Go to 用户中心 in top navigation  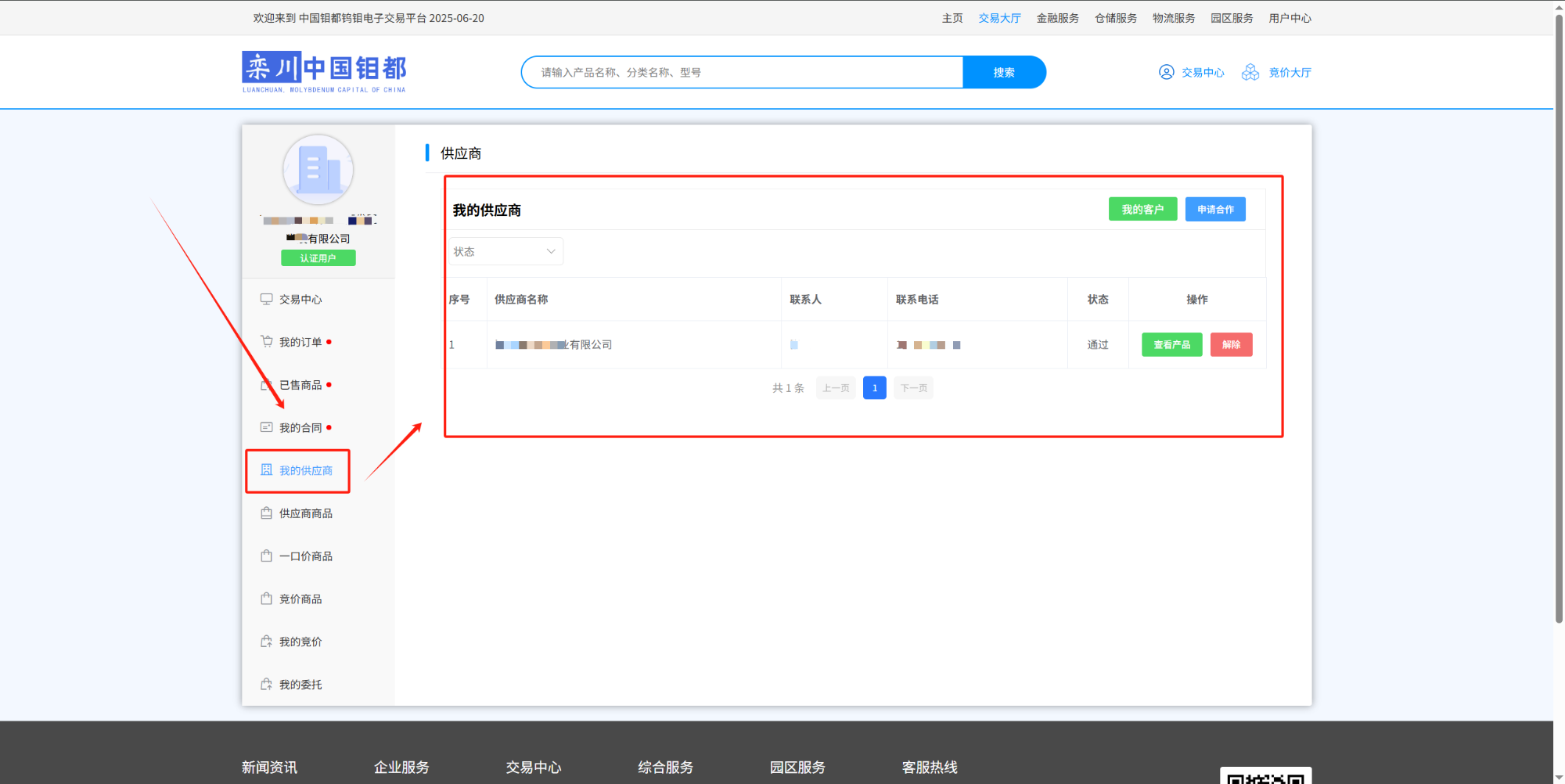coord(1290,18)
